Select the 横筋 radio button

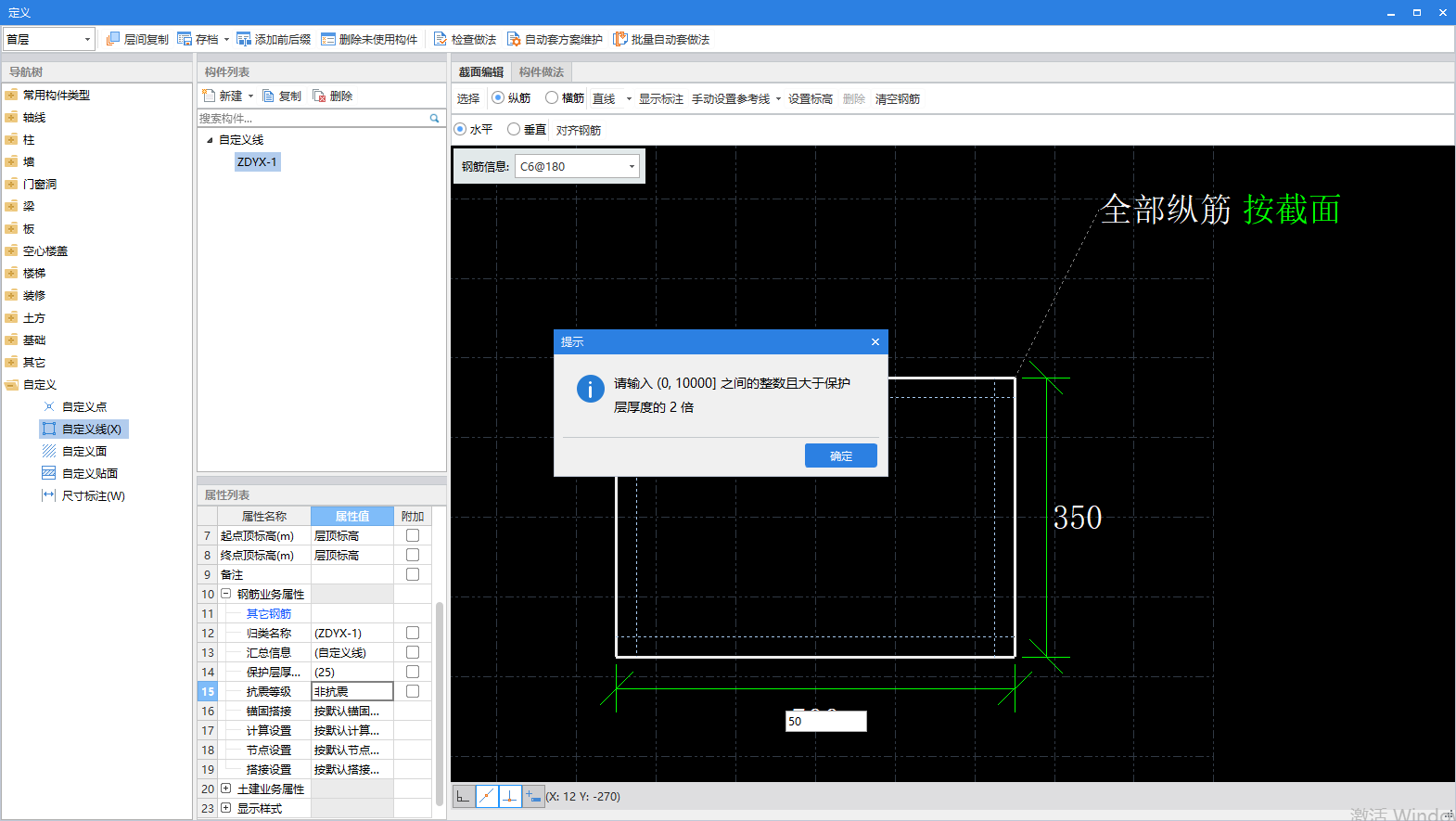552,97
